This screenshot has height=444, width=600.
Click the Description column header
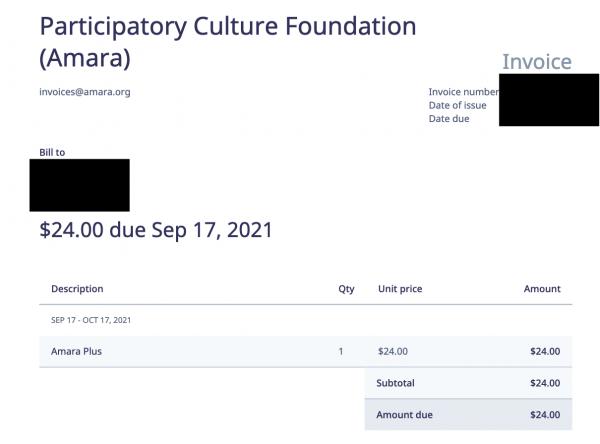coord(77,289)
